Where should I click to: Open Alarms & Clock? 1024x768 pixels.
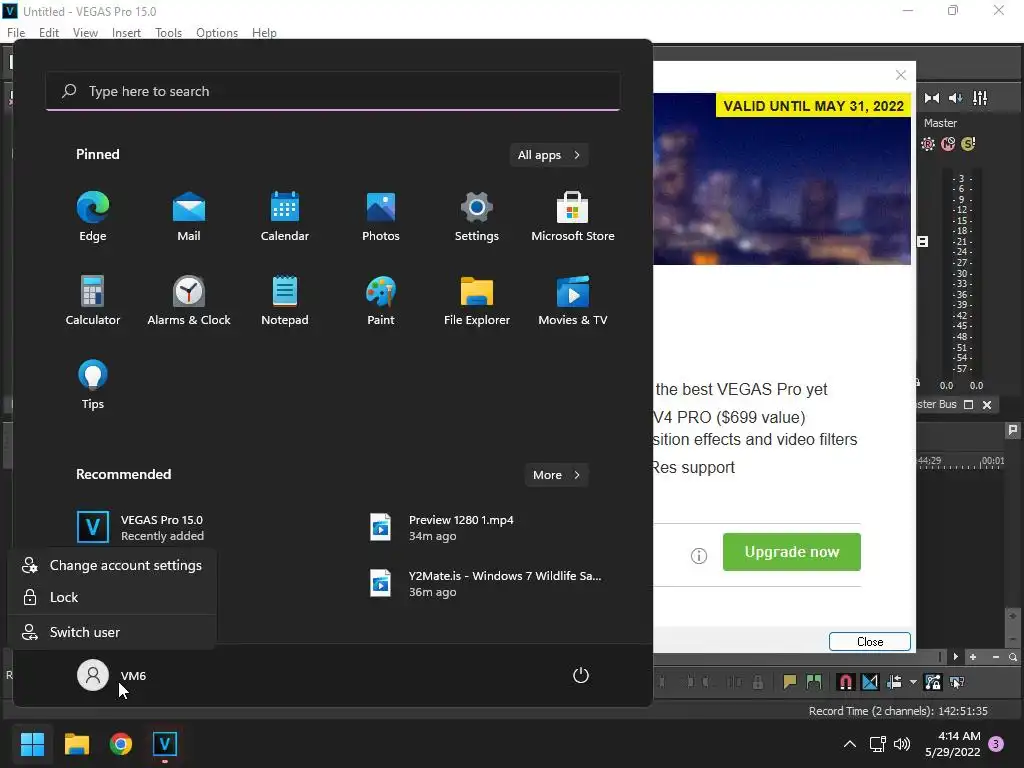189,300
